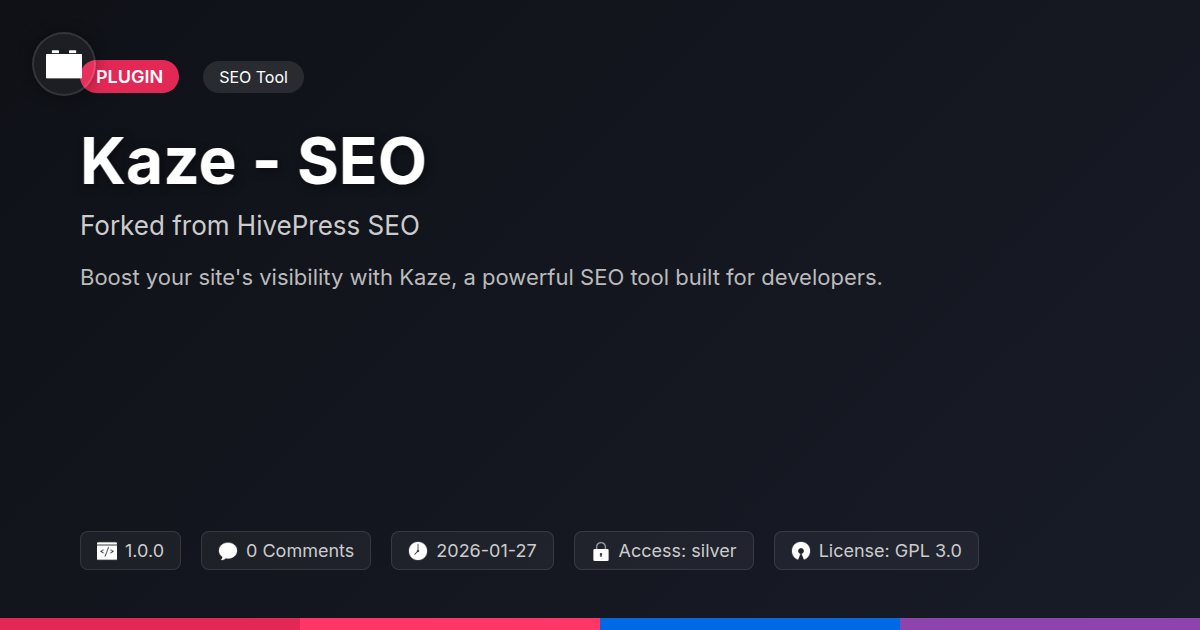Click the pink color bar segment
1200x630 pixels.
click(x=450, y=624)
